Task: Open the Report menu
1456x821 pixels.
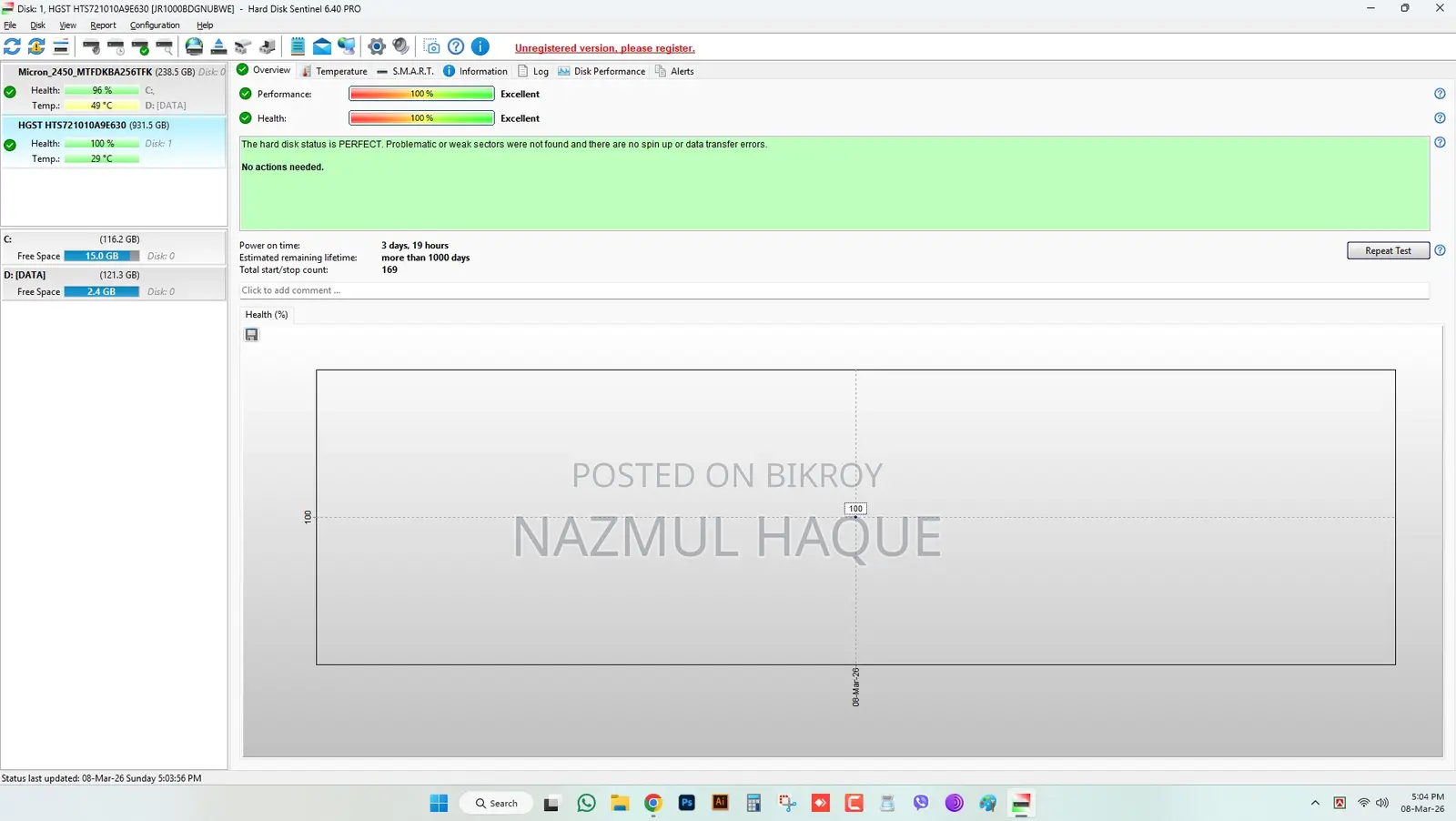Action: 103,25
